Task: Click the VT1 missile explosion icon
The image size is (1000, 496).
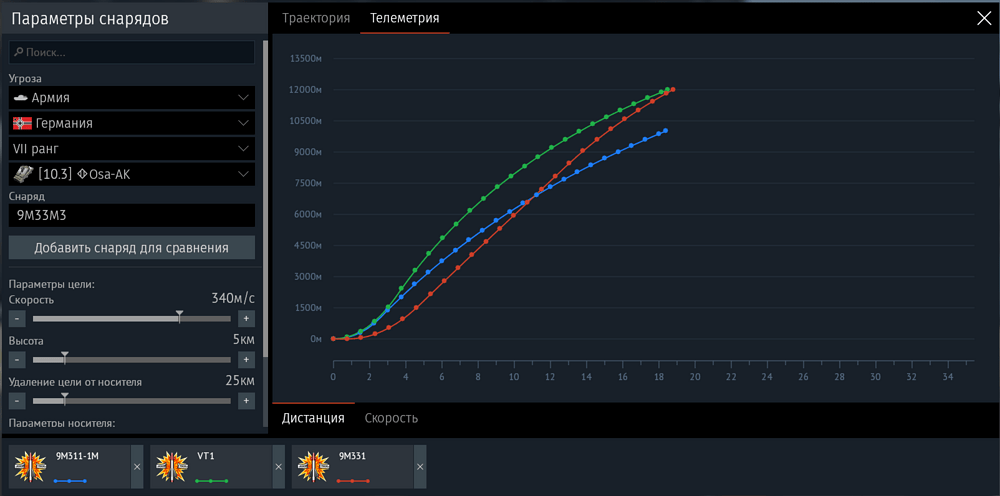Action: (172, 466)
